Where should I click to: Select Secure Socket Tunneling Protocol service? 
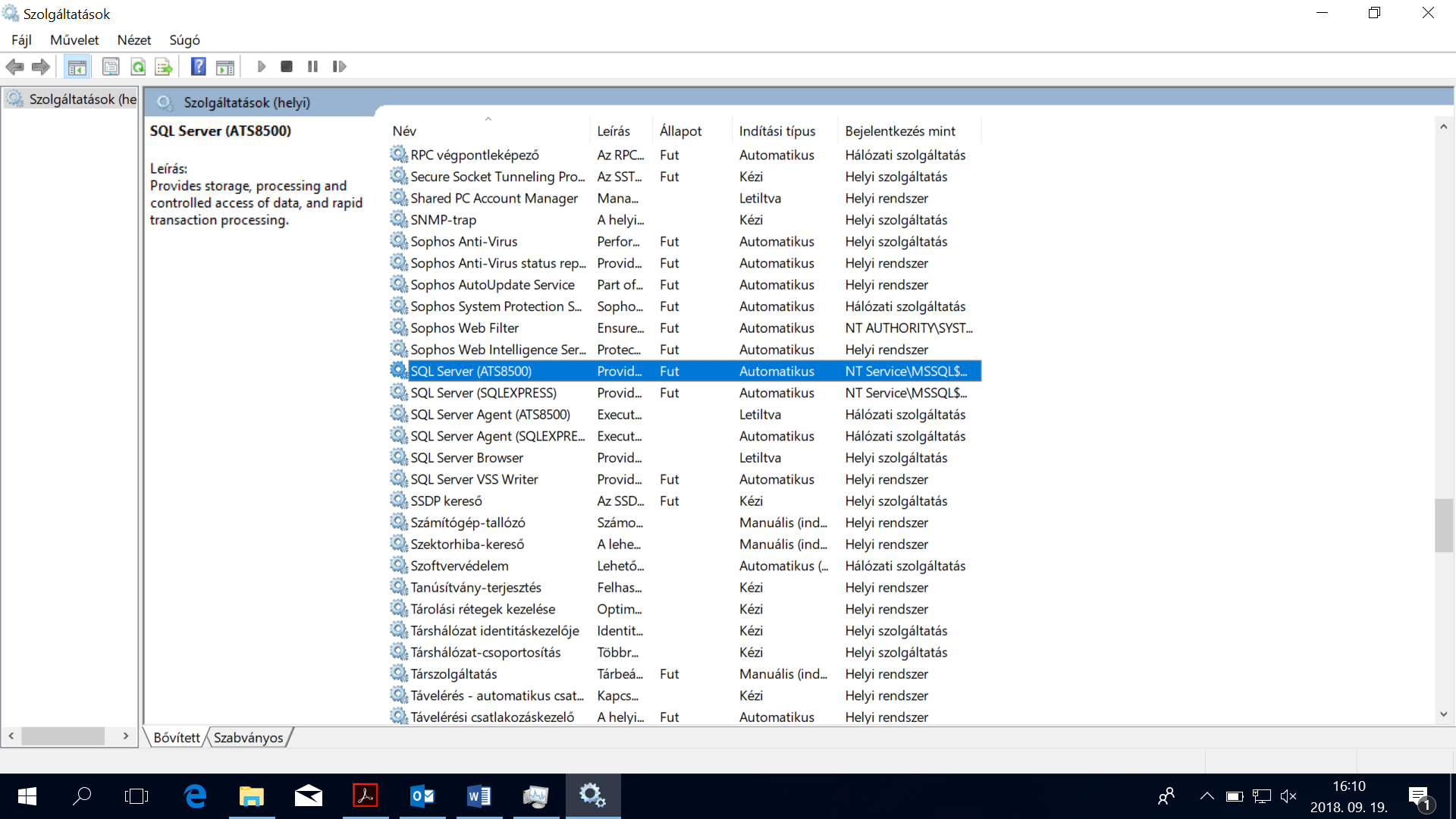point(685,177)
